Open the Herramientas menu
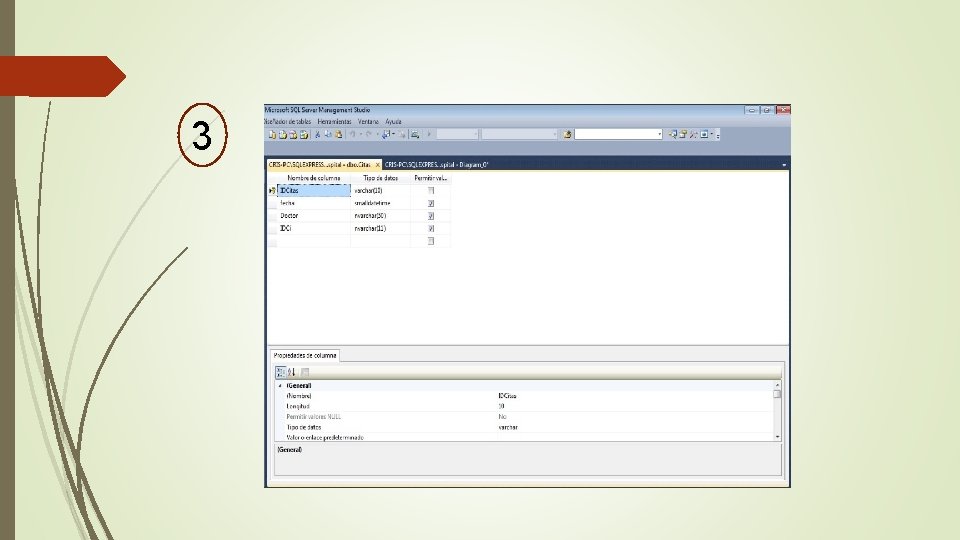Screen dimensions: 960x540 click(334, 122)
